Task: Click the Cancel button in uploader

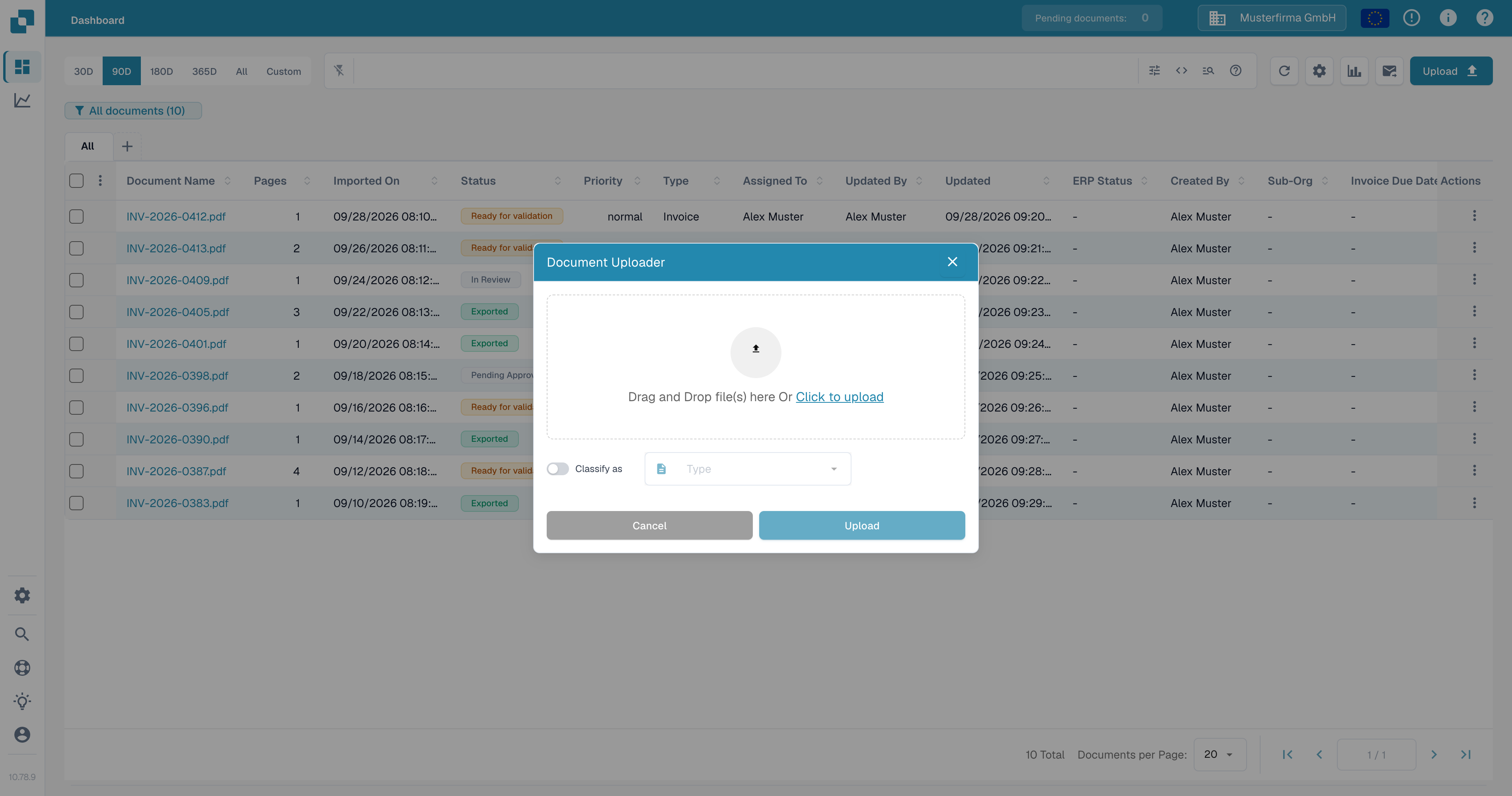Action: click(649, 525)
